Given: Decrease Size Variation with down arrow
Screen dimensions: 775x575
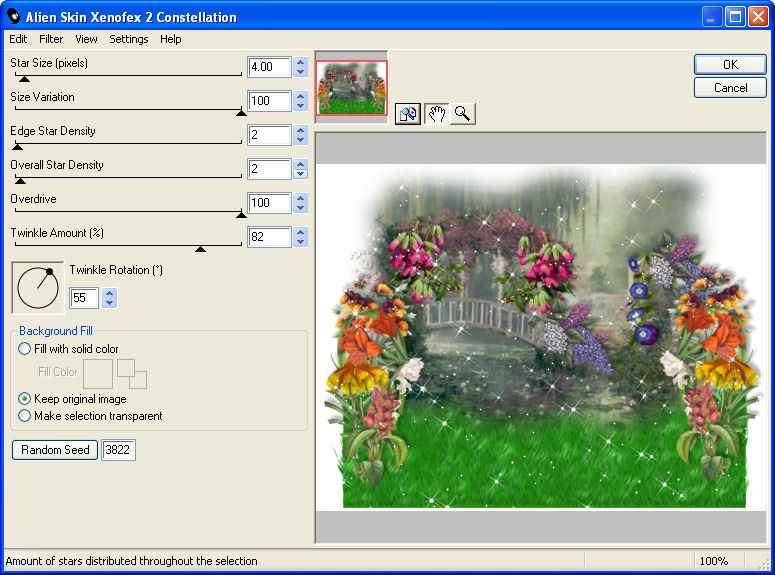Looking at the screenshot, I should pyautogui.click(x=301, y=106).
